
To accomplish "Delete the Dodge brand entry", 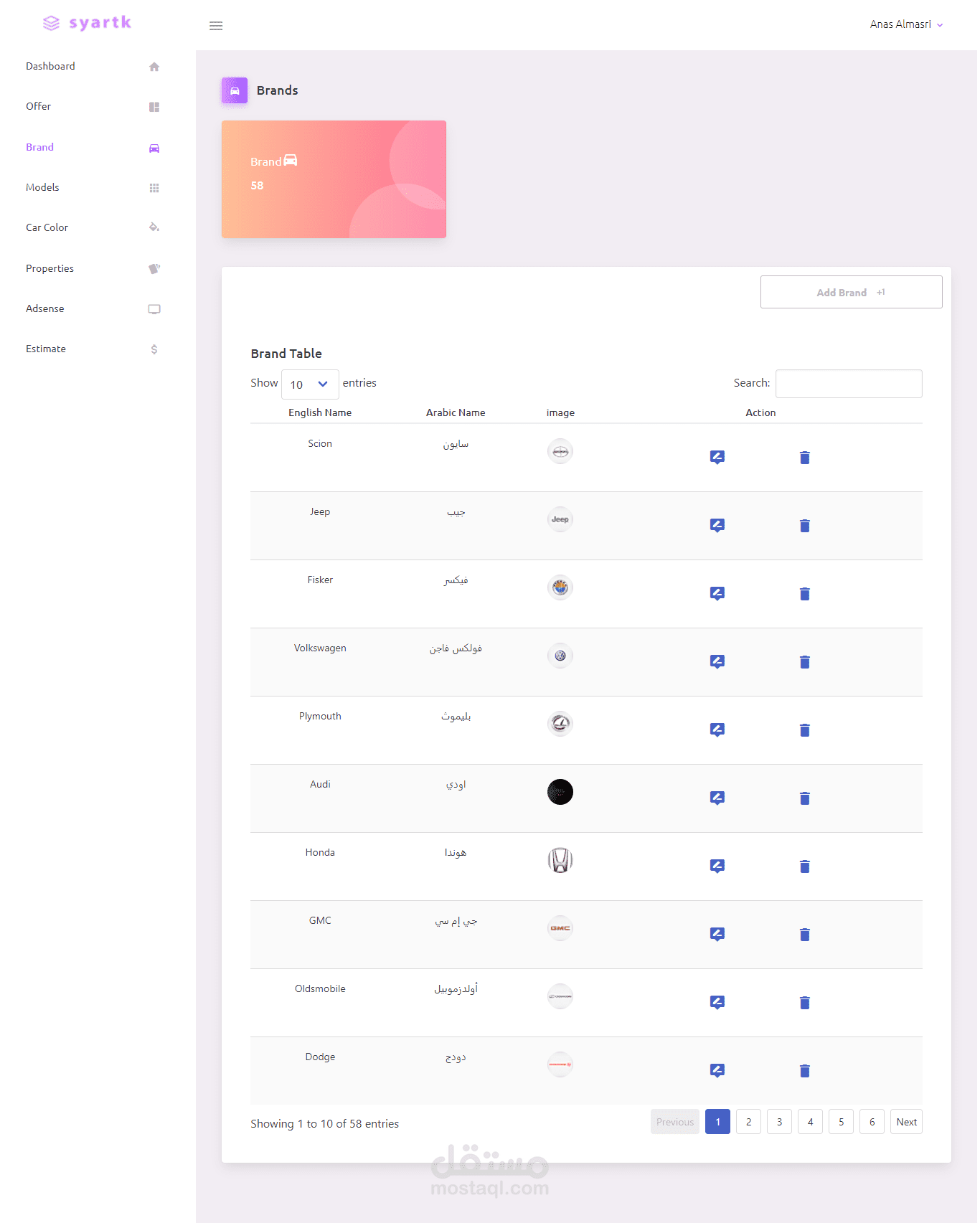I will pyautogui.click(x=805, y=1071).
